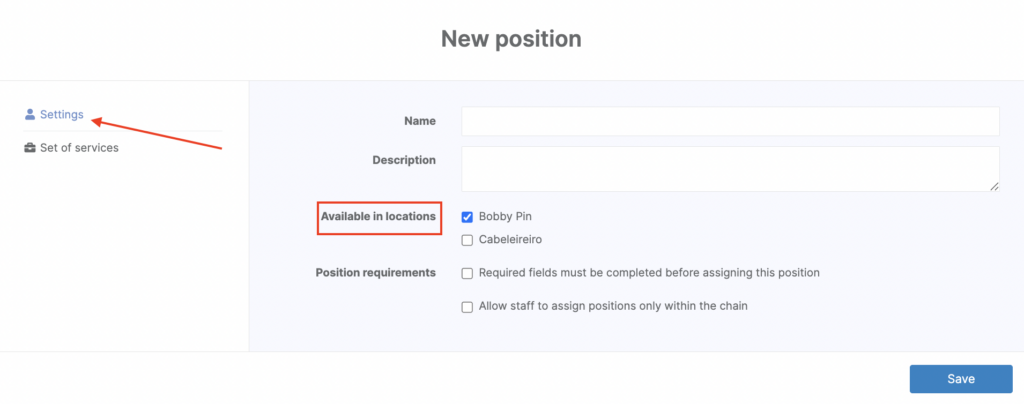Image resolution: width=1024 pixels, height=404 pixels.
Task: Click the Available in locations label
Action: click(x=378, y=216)
